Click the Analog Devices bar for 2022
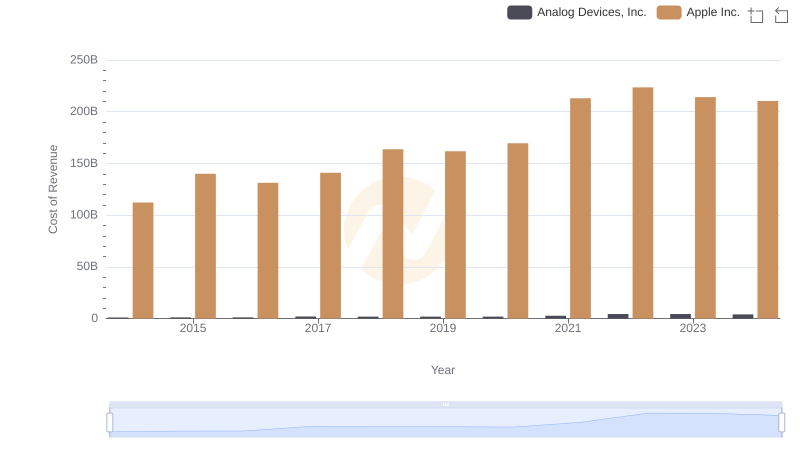This screenshot has width=800, height=461. pyautogui.click(x=618, y=316)
